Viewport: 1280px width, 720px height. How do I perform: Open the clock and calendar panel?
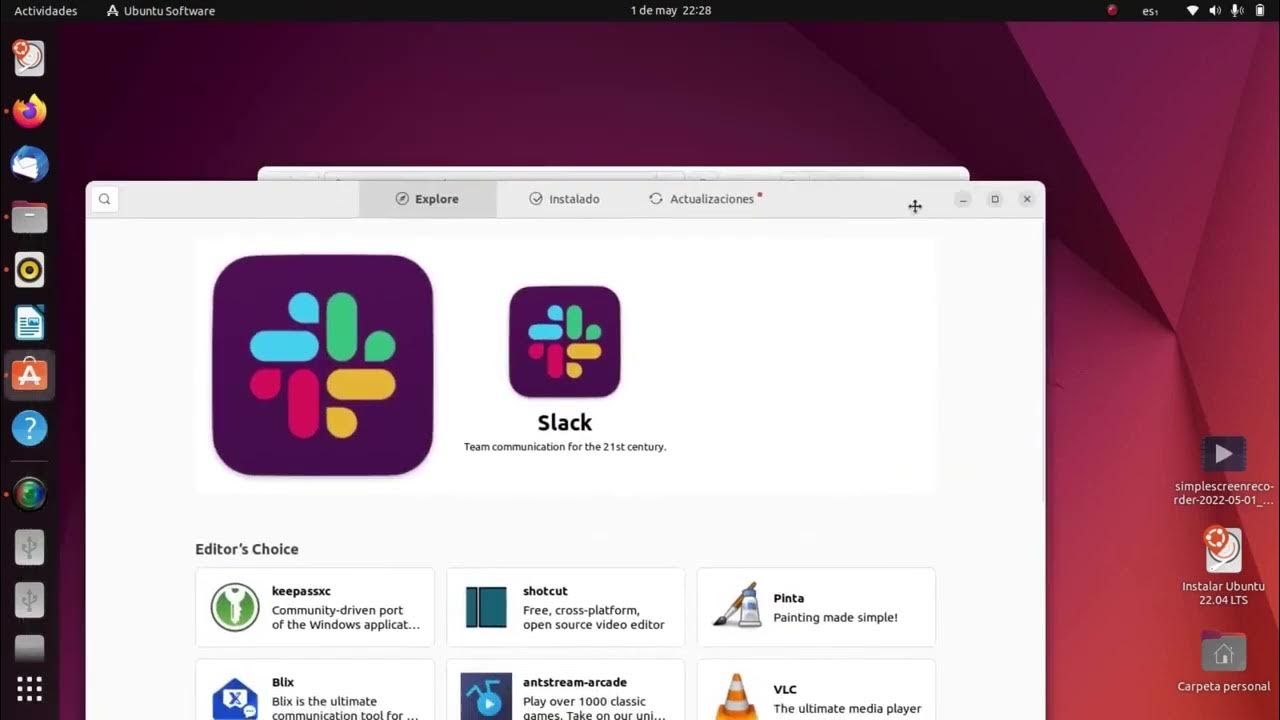(x=671, y=10)
